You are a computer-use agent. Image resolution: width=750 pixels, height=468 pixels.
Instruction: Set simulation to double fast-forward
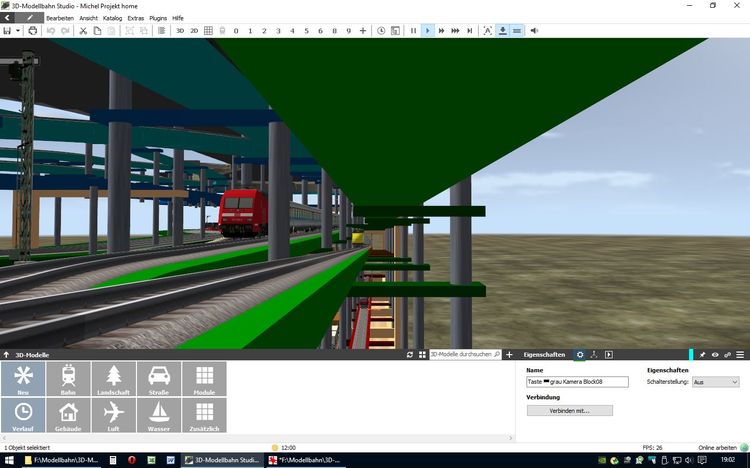pyautogui.click(x=441, y=31)
